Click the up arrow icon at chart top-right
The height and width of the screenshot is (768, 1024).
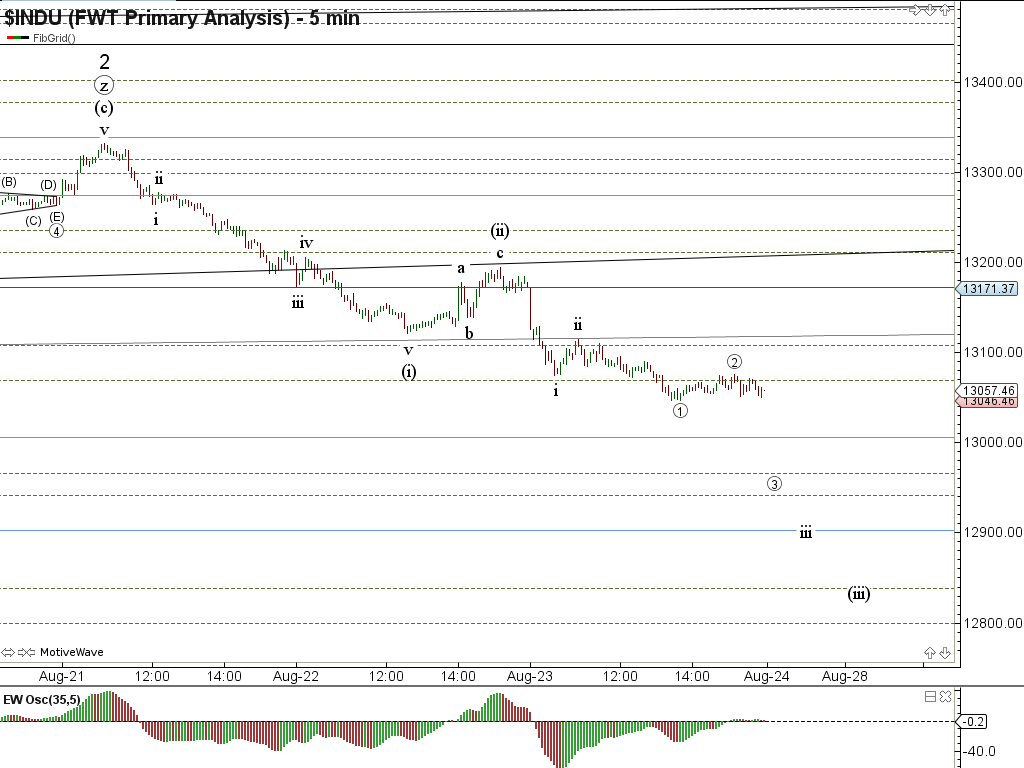[944, 9]
